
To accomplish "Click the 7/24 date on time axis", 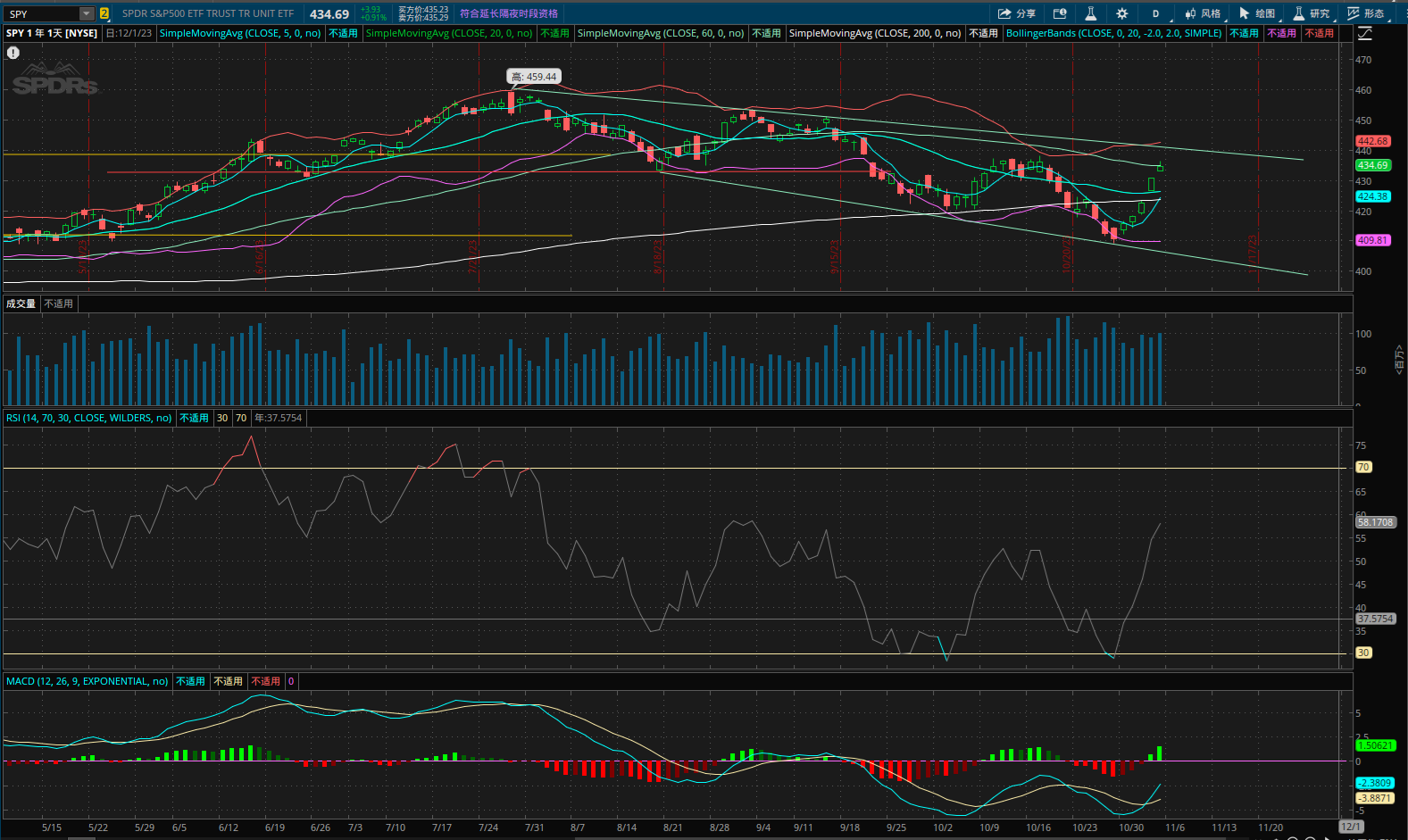I will tap(488, 828).
